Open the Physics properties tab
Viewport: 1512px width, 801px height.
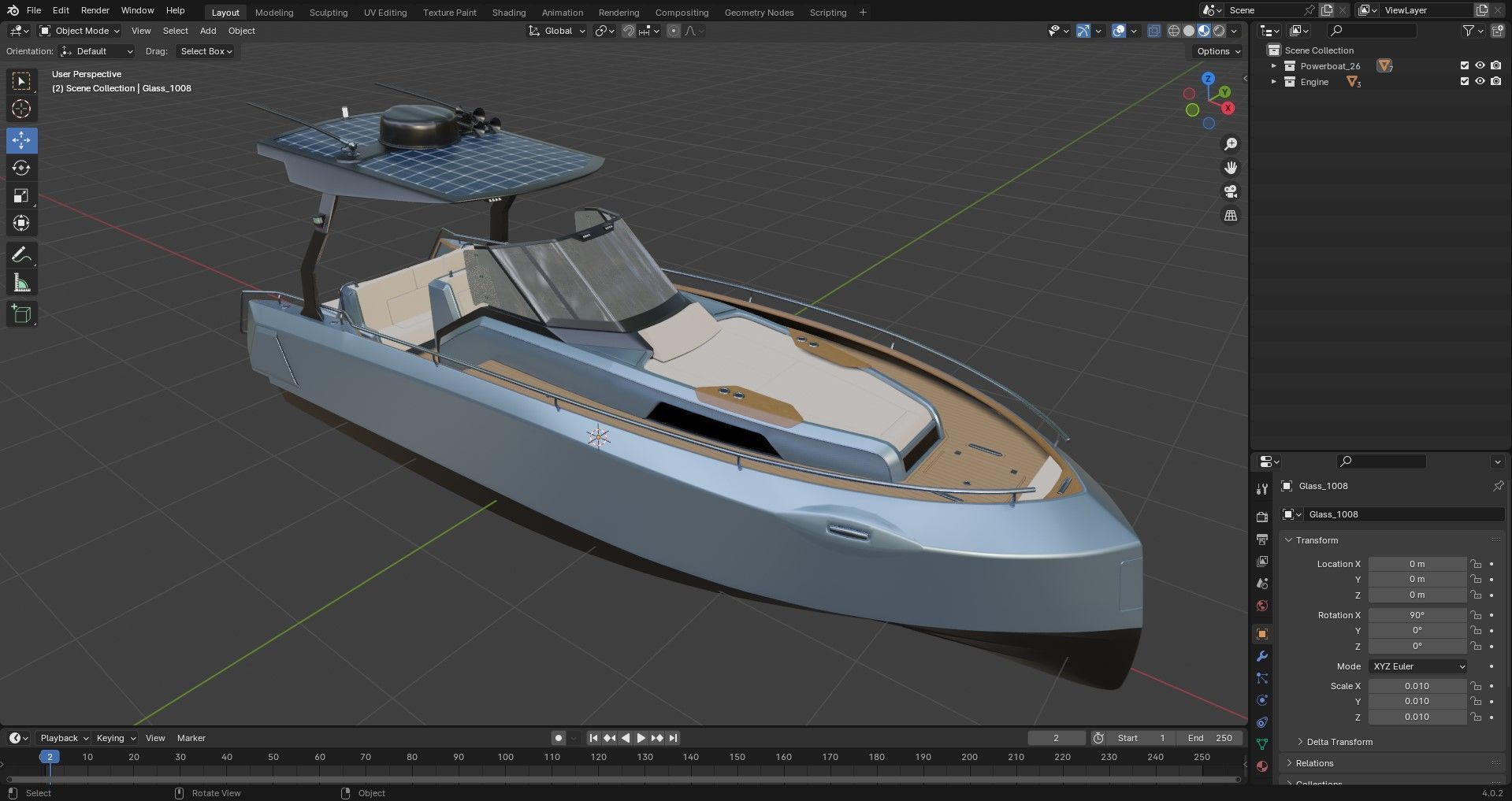coord(1261,700)
